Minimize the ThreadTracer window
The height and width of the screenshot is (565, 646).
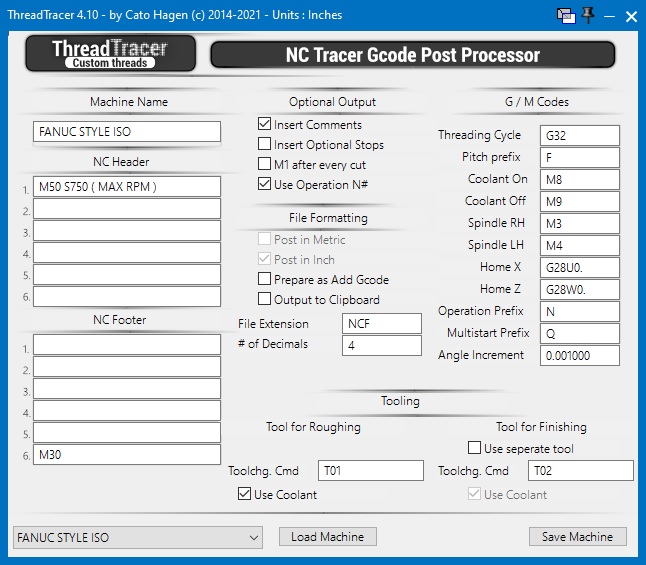(x=609, y=16)
